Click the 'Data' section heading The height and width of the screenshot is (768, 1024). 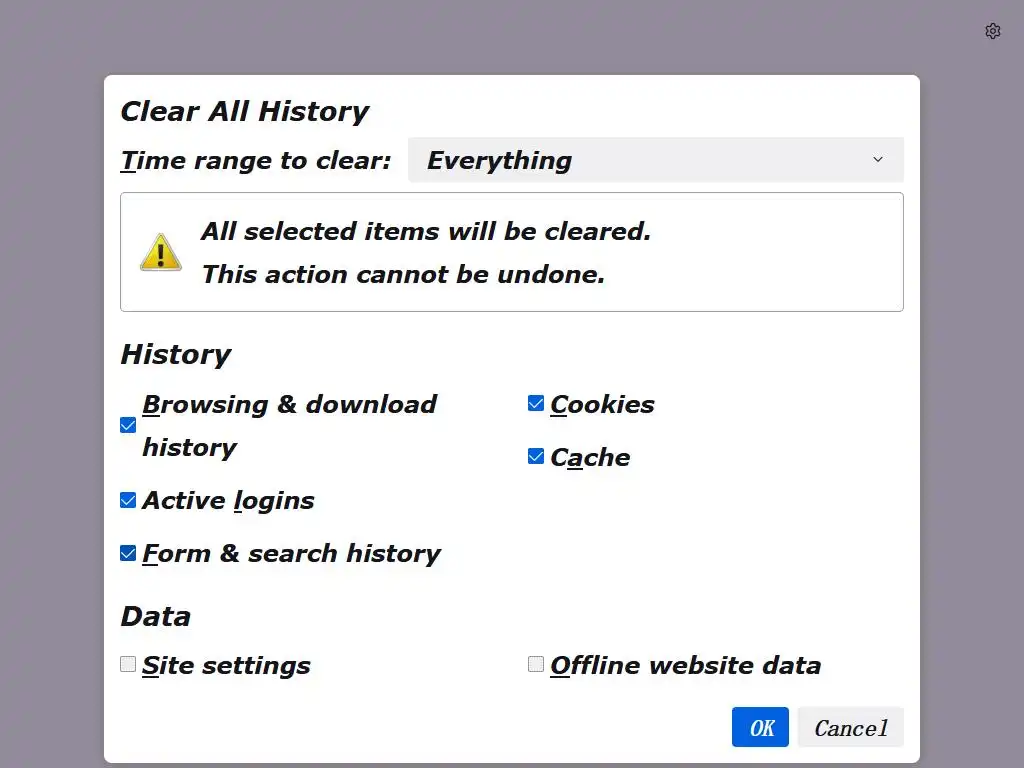coord(155,616)
